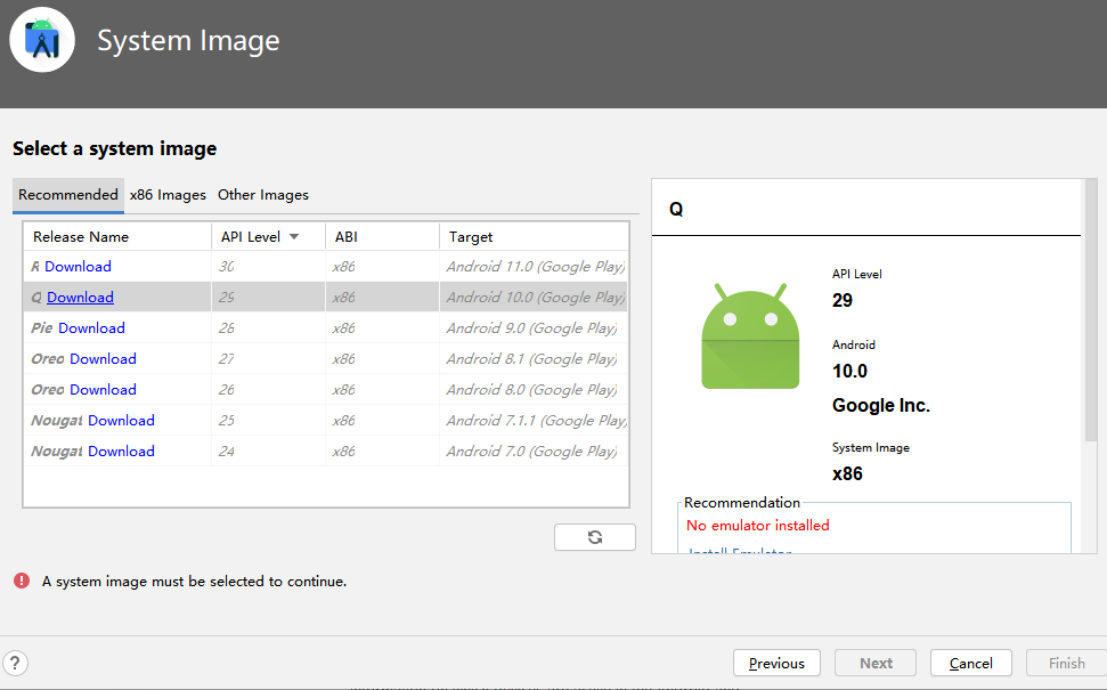Open the Other Images tab
This screenshot has width=1107, height=690.
[x=263, y=195]
